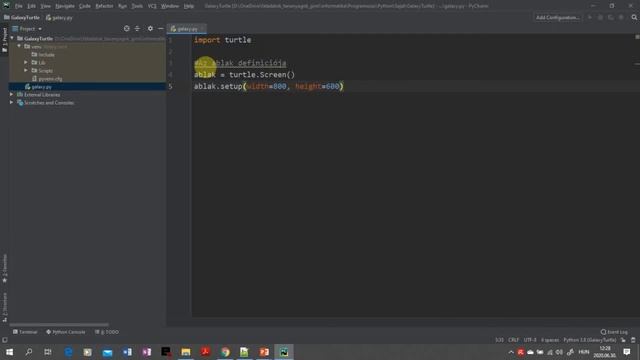Open Task View on the taskbar
Screen dimensions: 640x360
[x=48, y=352]
